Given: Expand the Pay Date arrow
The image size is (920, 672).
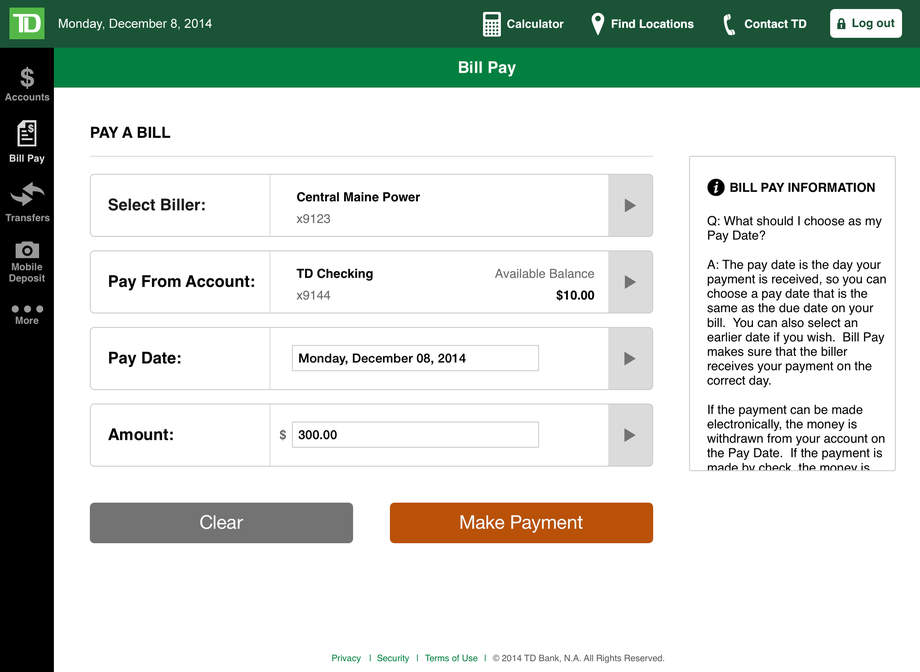Looking at the screenshot, I should (630, 359).
